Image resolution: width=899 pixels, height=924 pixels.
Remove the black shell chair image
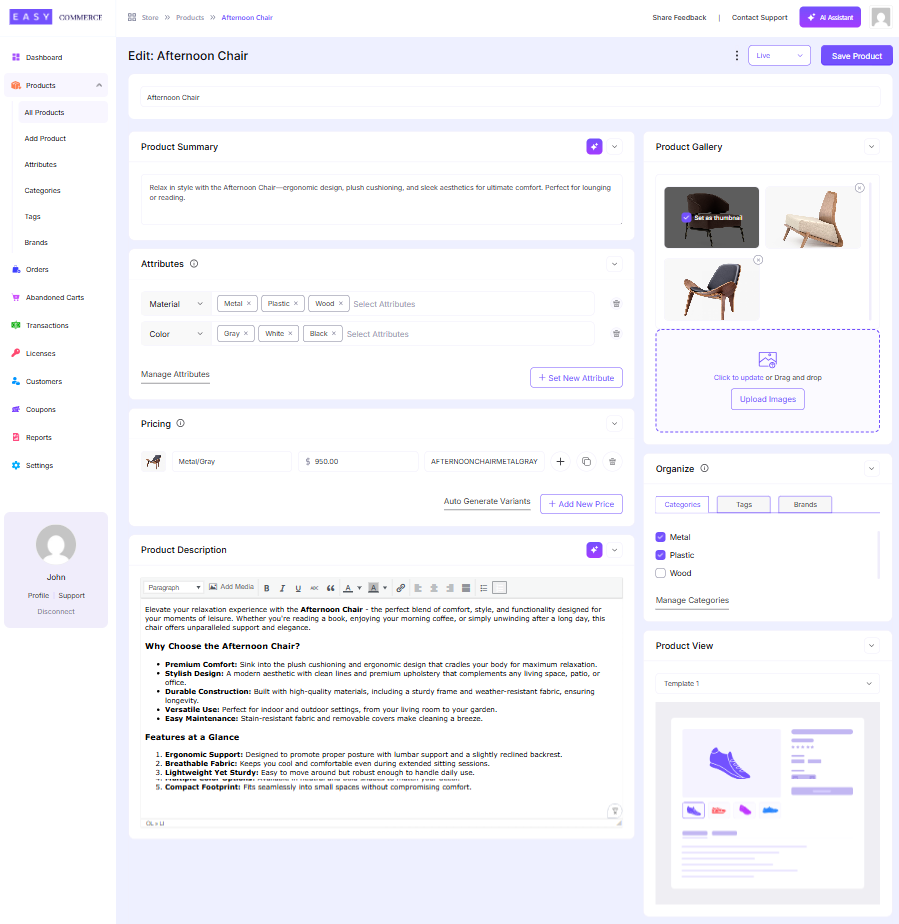(x=758, y=260)
